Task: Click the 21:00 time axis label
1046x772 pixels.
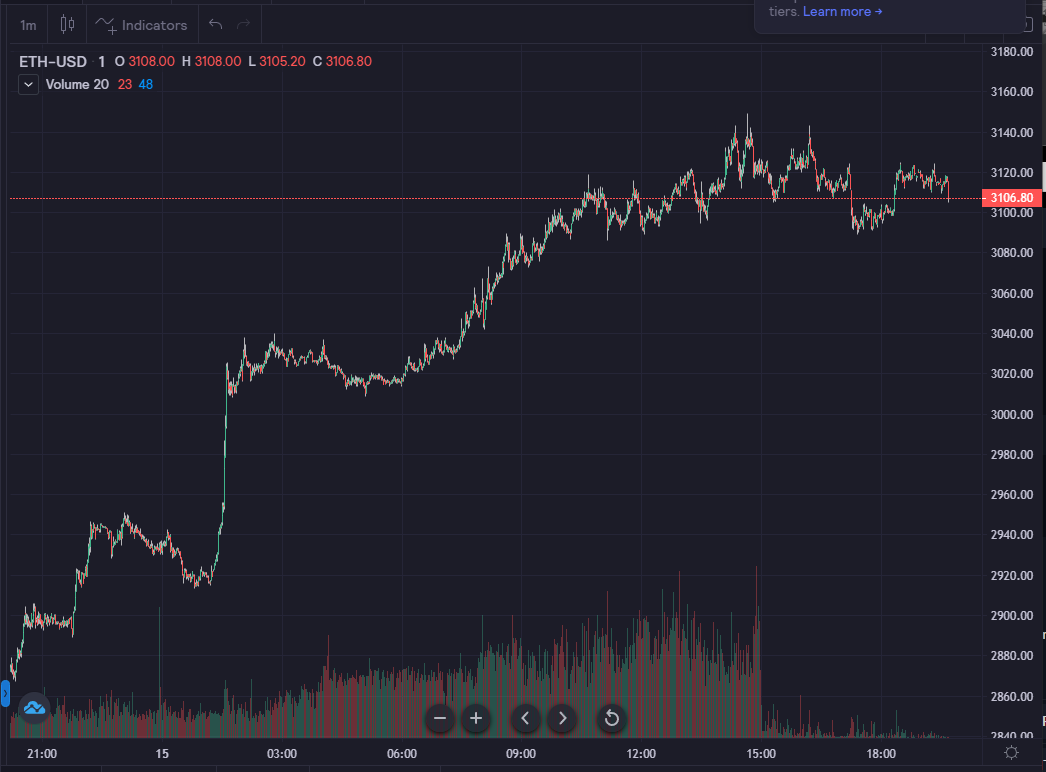Action: [x=42, y=753]
